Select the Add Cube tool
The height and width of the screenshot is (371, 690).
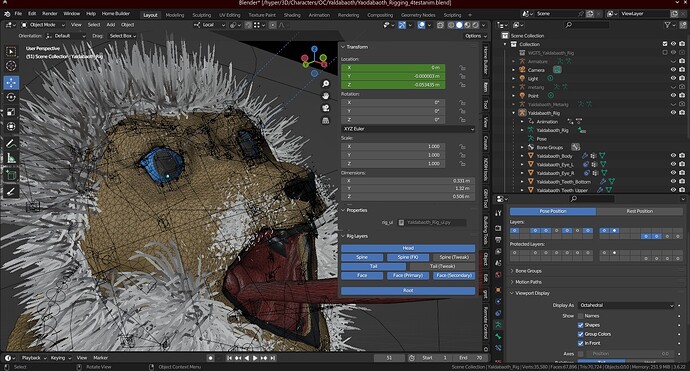coord(11,175)
